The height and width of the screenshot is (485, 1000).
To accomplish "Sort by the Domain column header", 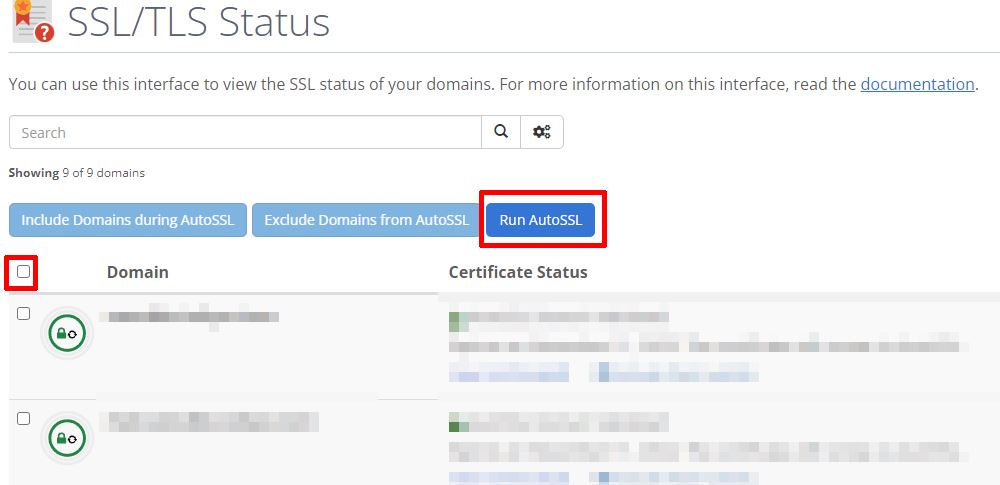I will coord(137,272).
